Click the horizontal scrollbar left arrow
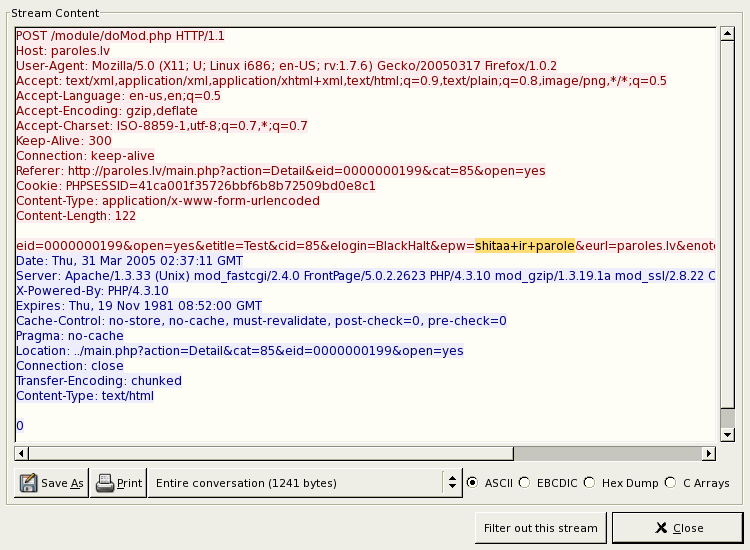750x550 pixels. pos(21,453)
